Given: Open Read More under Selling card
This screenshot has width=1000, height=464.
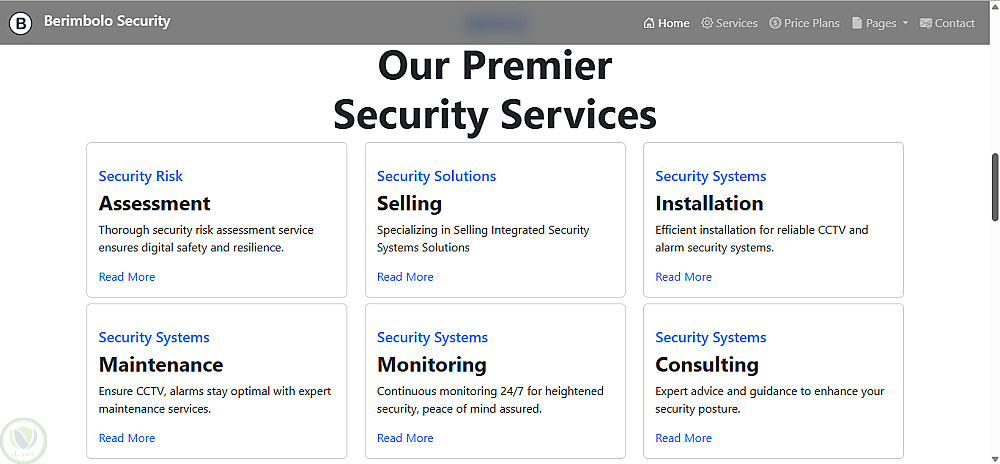Looking at the screenshot, I should [x=405, y=277].
